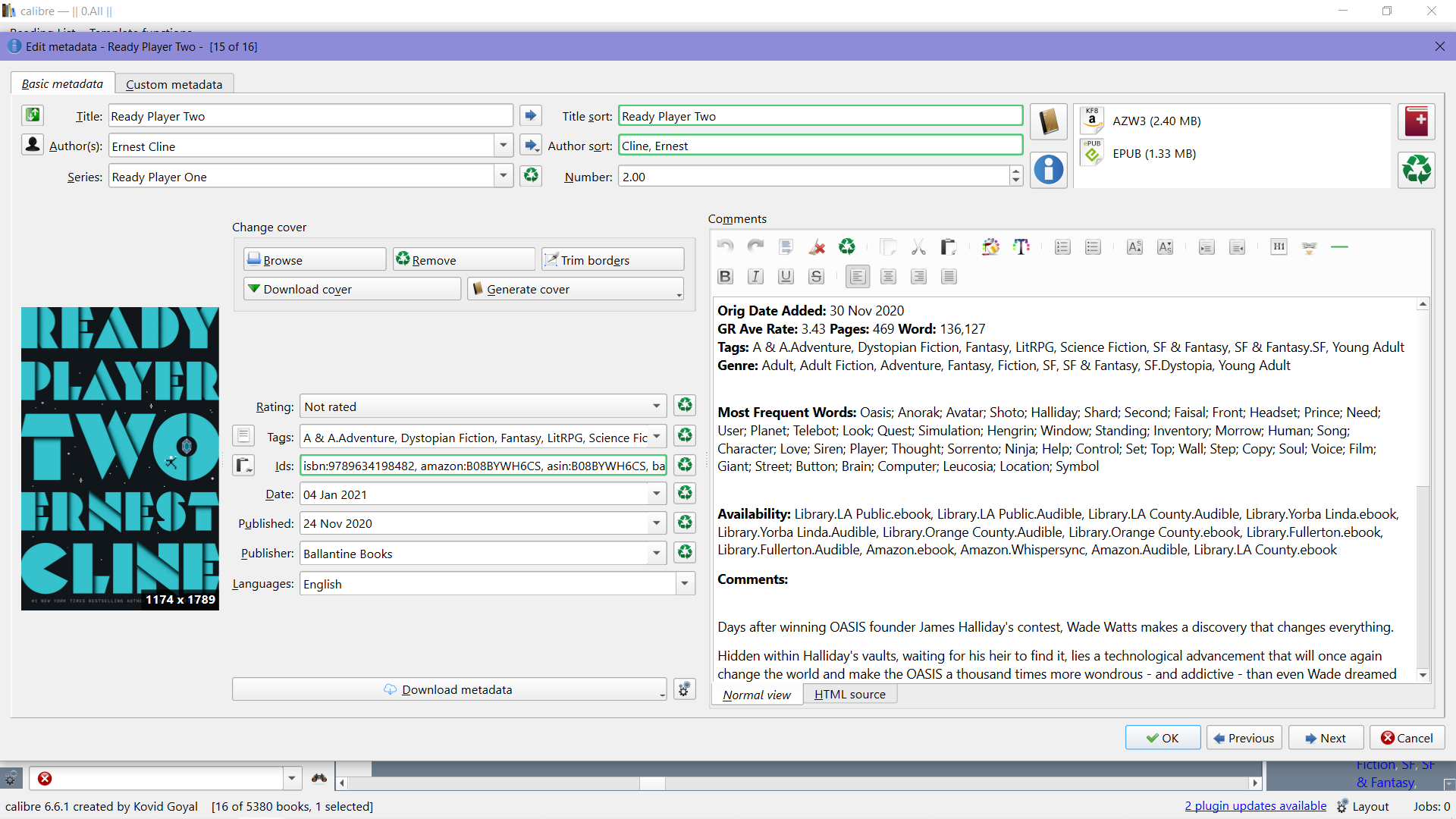Click the book cover set-from-format icon

tap(1049, 121)
